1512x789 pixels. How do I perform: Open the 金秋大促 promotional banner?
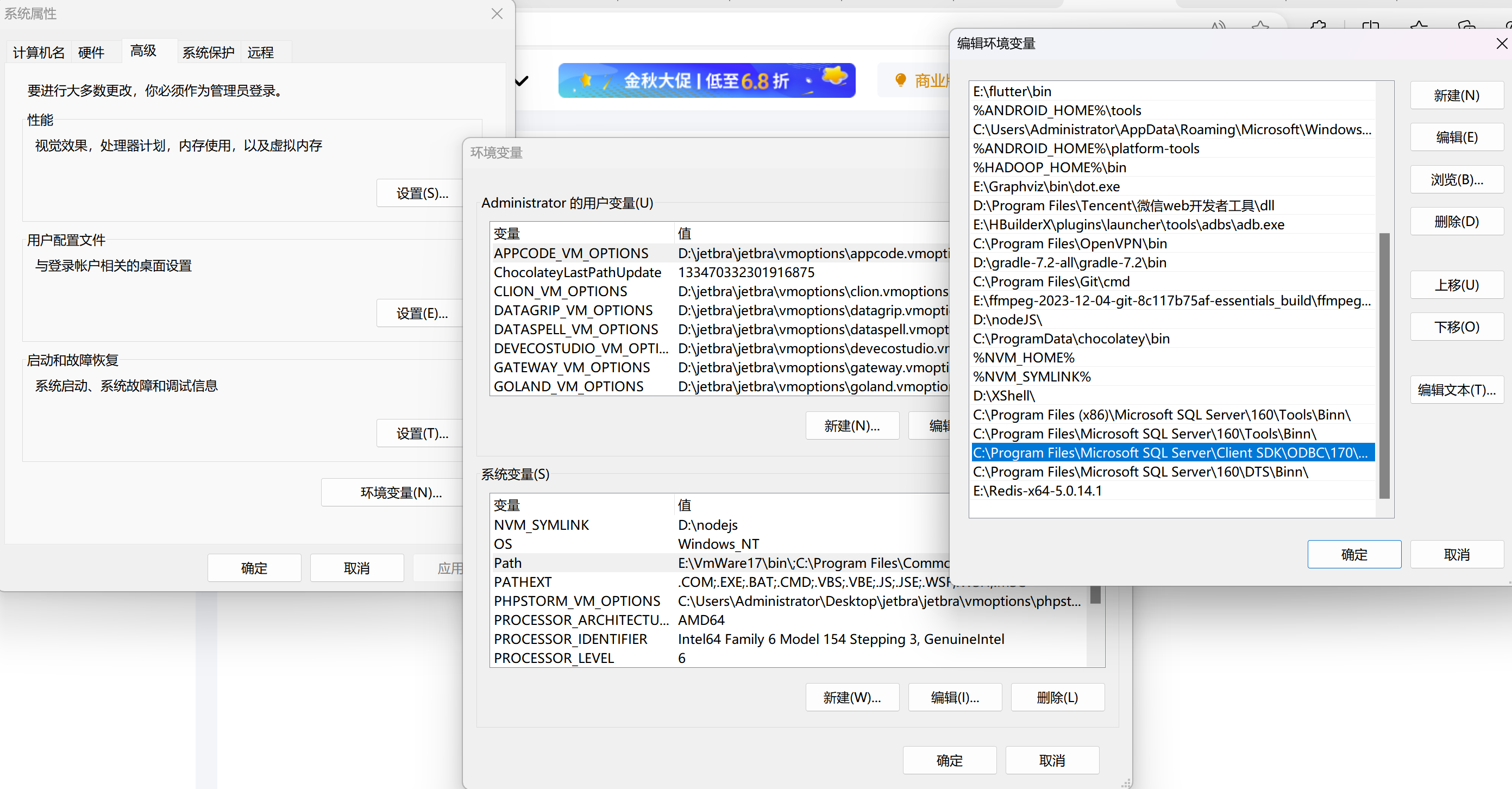pos(706,80)
